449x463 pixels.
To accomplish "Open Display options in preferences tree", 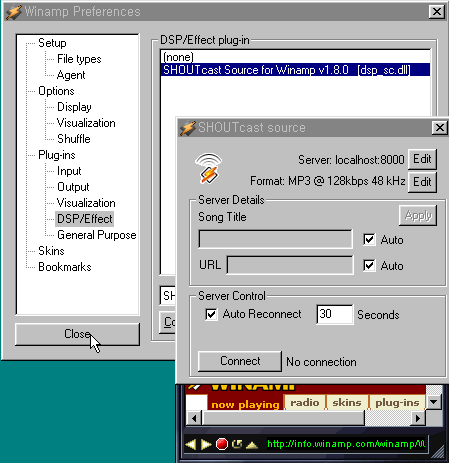I will pos(74,107).
